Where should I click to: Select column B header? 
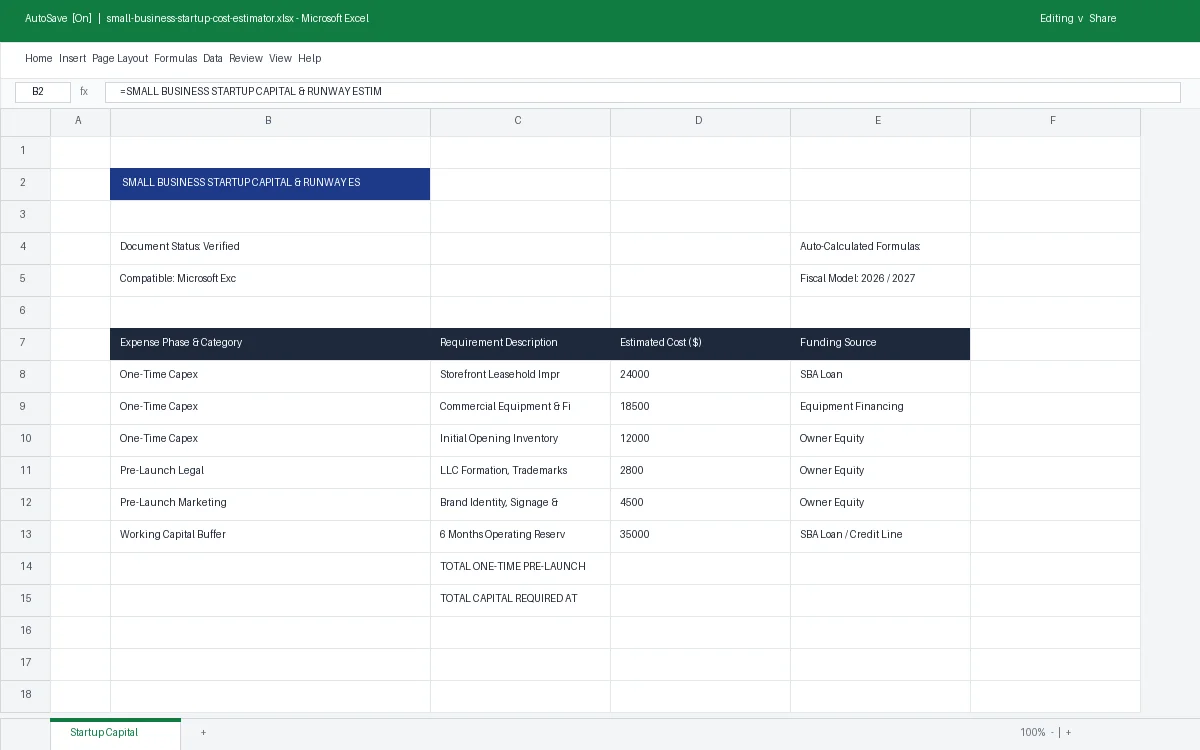click(x=270, y=122)
